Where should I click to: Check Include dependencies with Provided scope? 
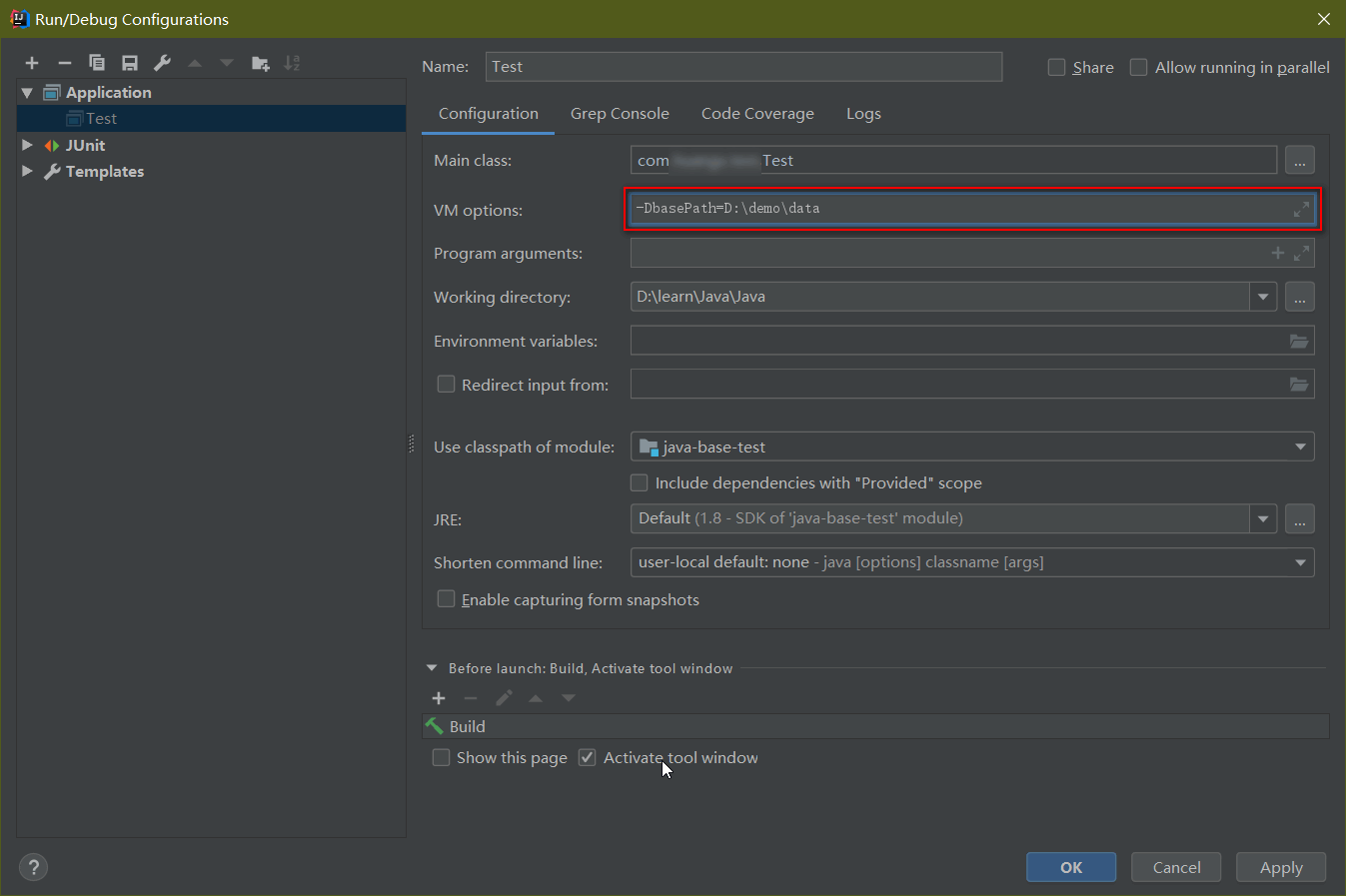pyautogui.click(x=639, y=482)
